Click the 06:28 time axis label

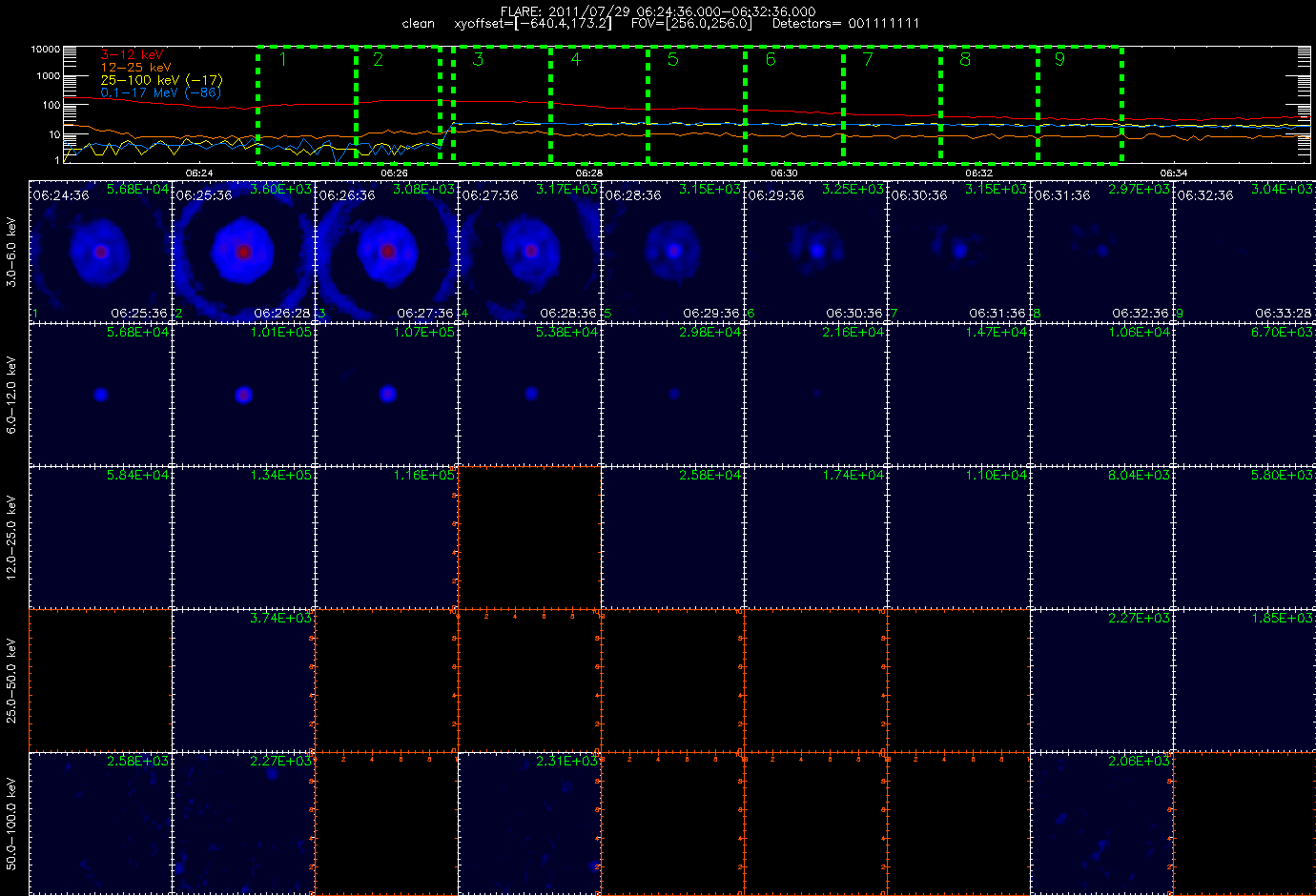(x=589, y=173)
